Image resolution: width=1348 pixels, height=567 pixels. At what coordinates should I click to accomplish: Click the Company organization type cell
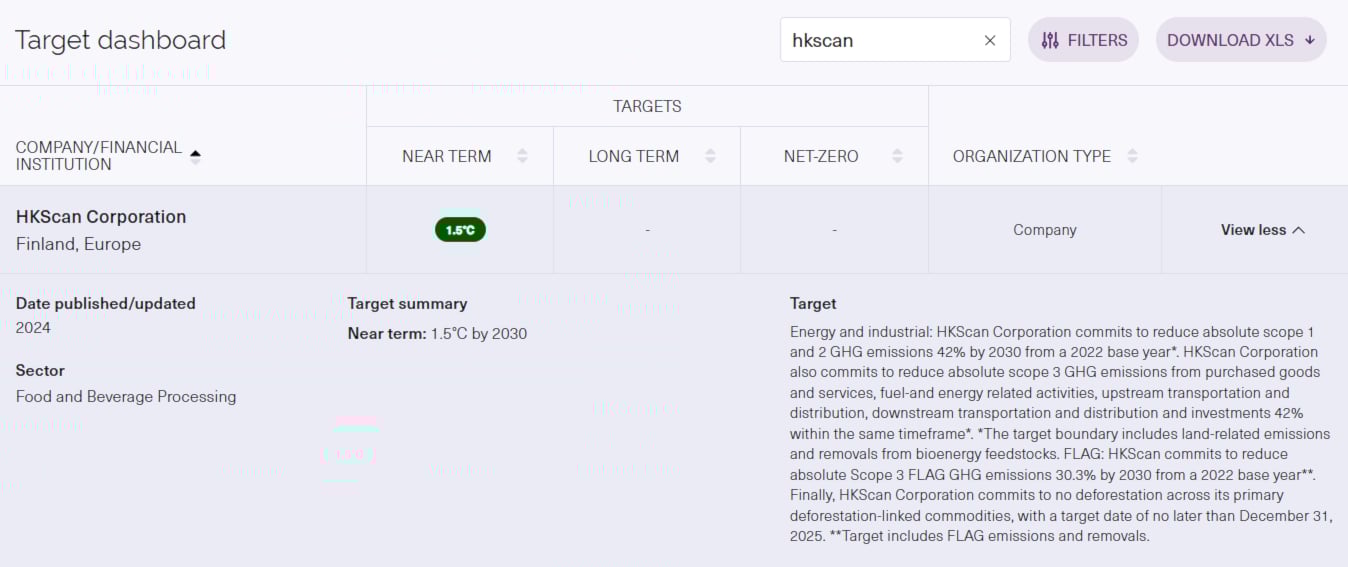click(x=1044, y=230)
